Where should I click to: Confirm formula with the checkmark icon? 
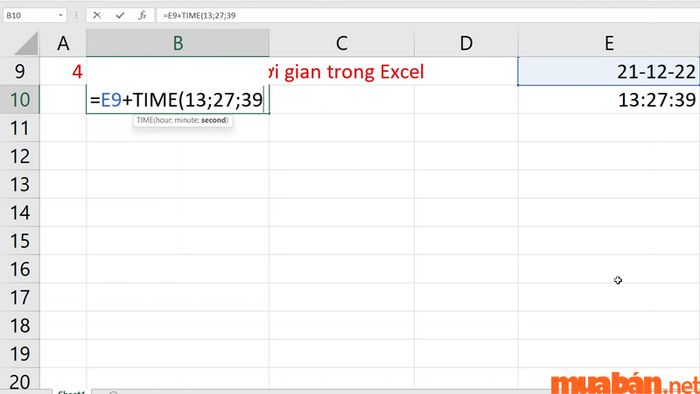pos(120,16)
